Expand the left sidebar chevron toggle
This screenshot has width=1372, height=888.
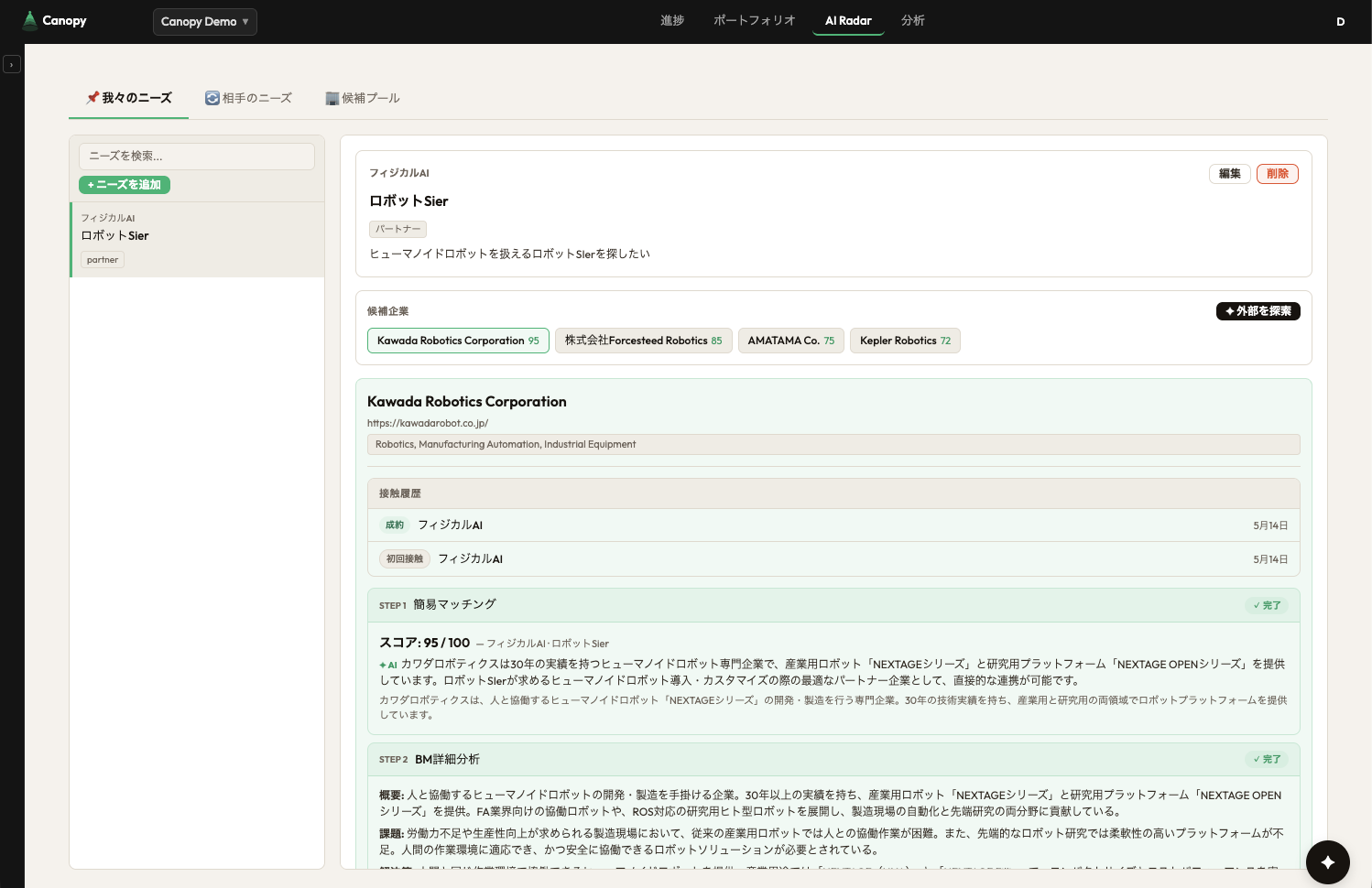coord(12,64)
